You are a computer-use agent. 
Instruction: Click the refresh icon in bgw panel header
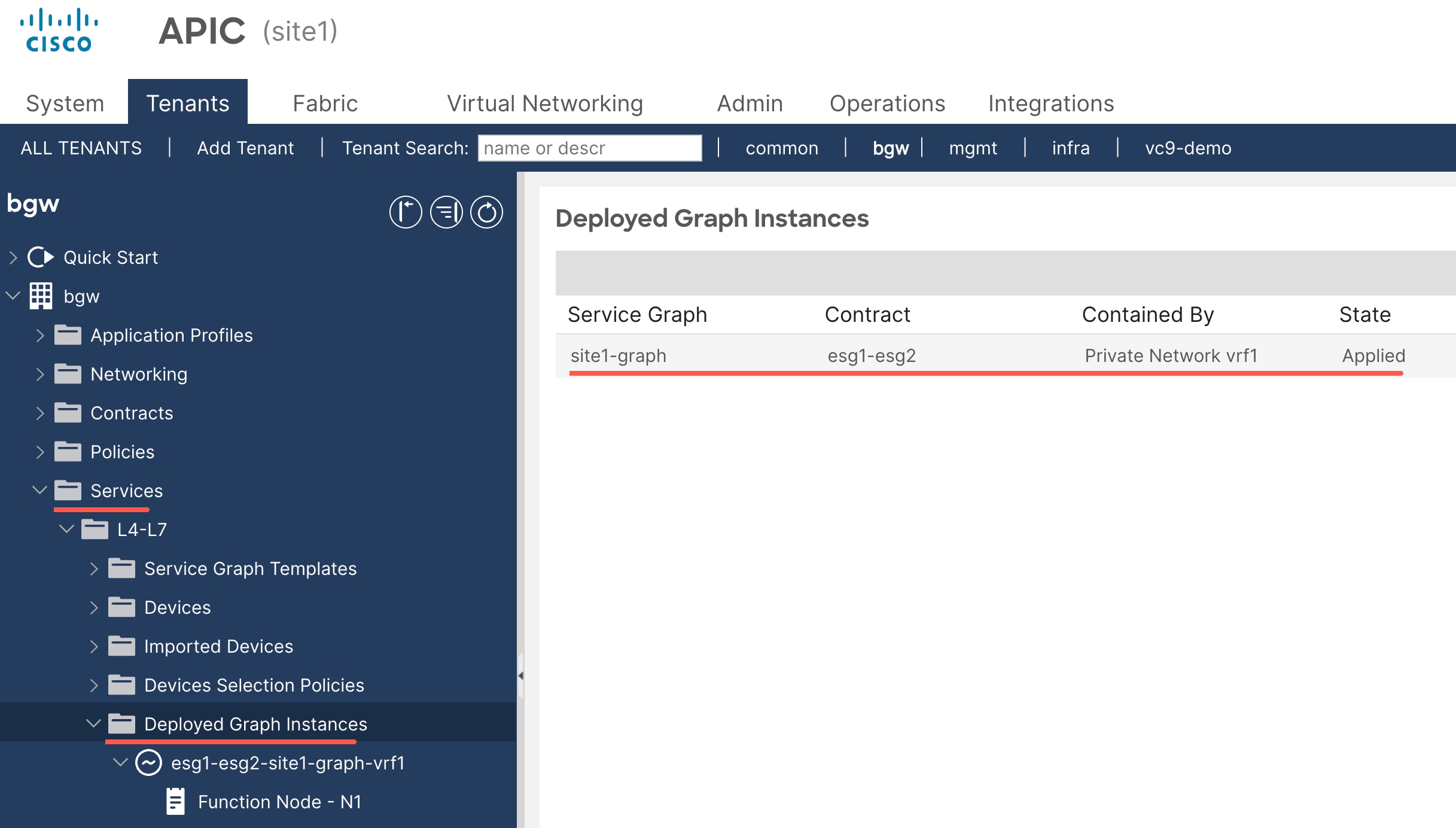click(x=486, y=212)
